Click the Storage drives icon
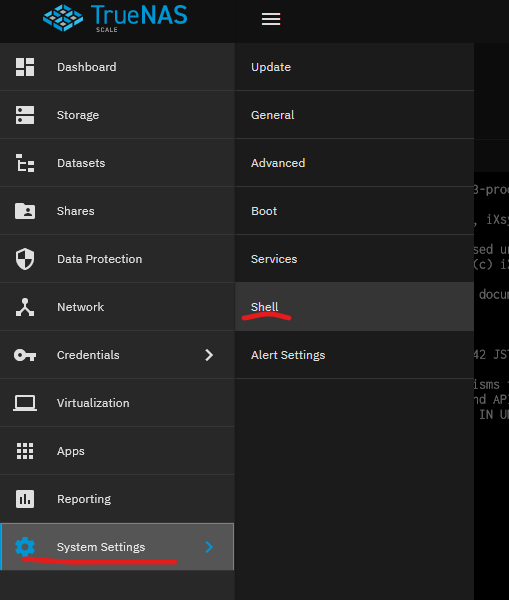Screen dimensions: 509x600 coord(25,115)
